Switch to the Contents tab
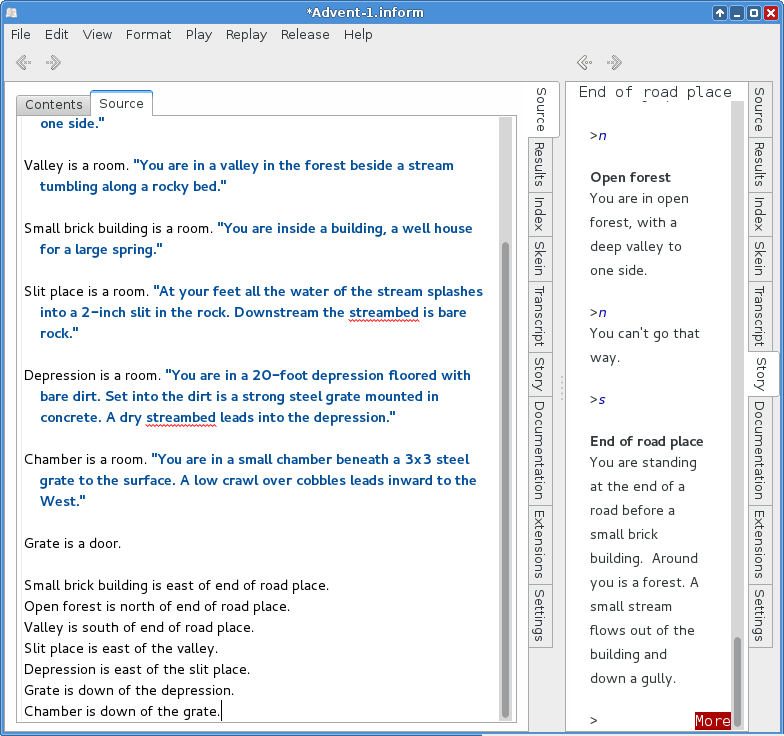Image resolution: width=784 pixels, height=736 pixels. [x=54, y=104]
